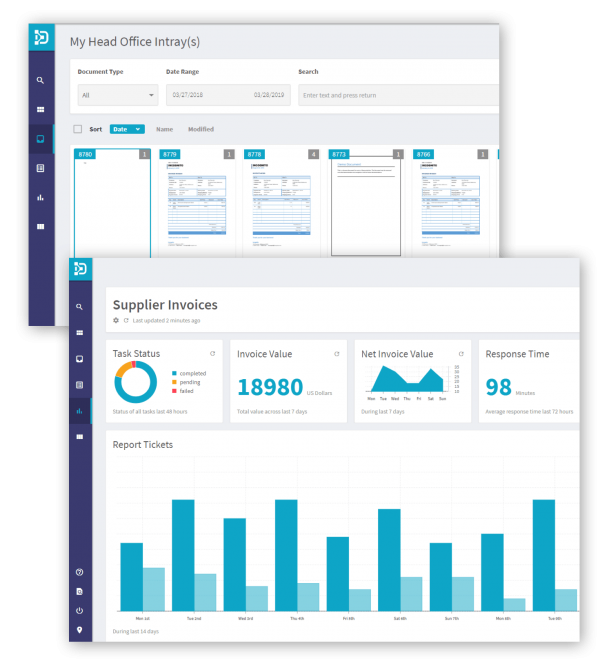This screenshot has height=665, width=600.
Task: Open the help icon in lower sidebar
Action: tap(79, 572)
